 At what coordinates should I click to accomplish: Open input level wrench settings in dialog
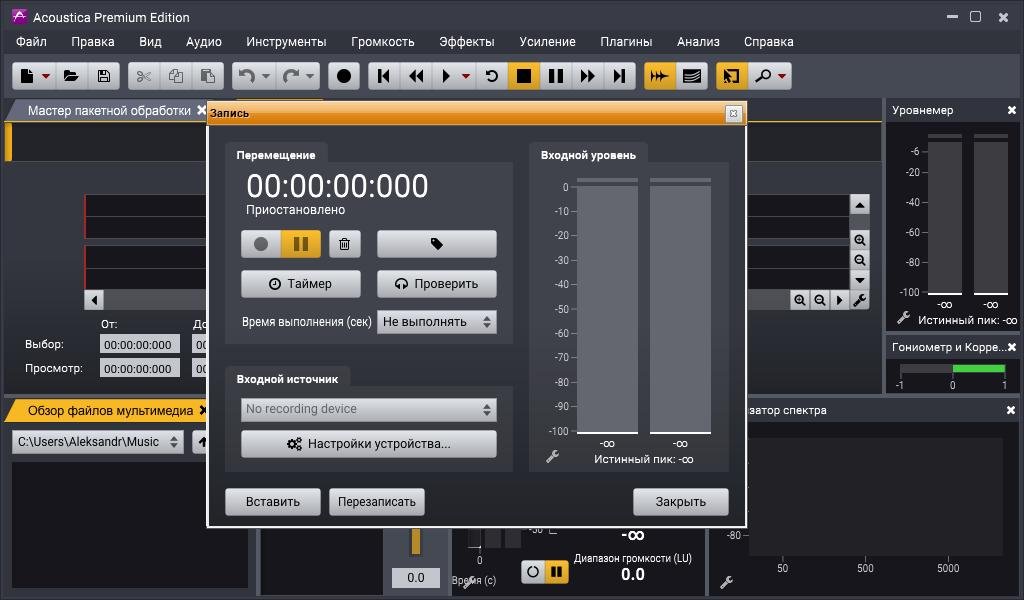(552, 457)
